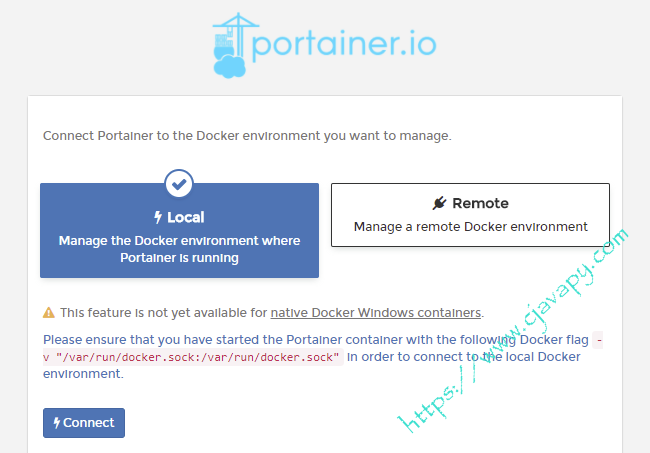Viewport: 650px width, 453px height.
Task: Click 'Portainer is running' description text
Action: coord(179,258)
